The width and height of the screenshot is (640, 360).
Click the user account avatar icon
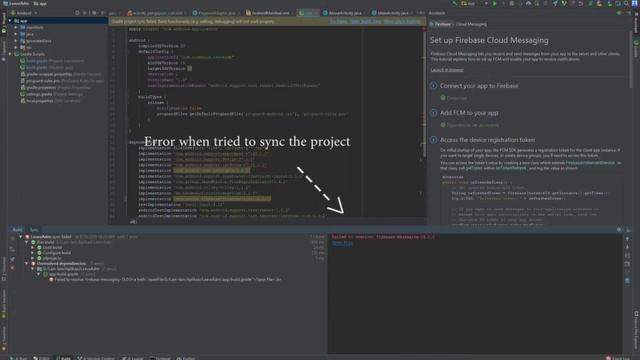[635, 3]
